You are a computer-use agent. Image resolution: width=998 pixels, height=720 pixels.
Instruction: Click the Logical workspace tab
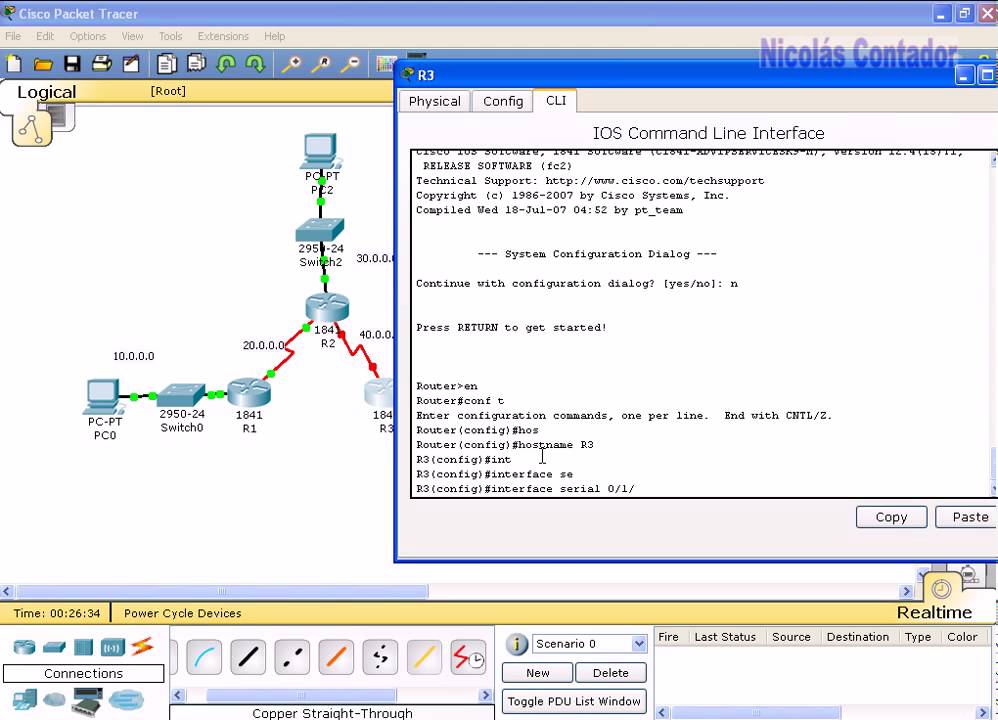point(46,92)
